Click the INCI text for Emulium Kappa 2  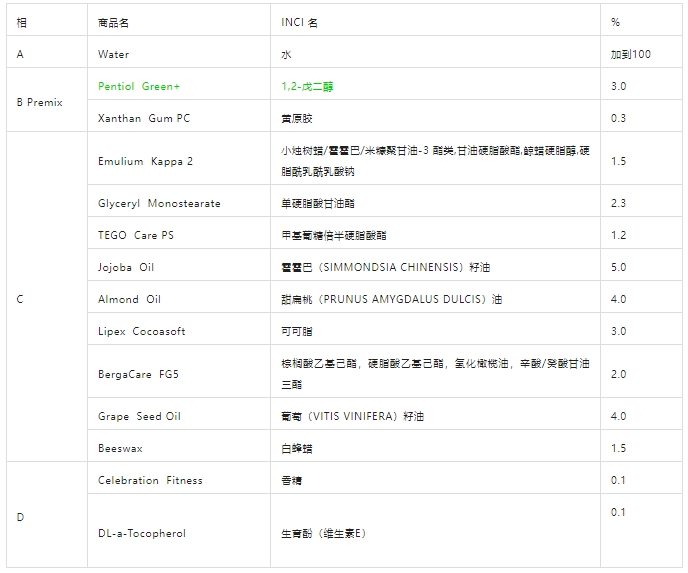pos(435,161)
